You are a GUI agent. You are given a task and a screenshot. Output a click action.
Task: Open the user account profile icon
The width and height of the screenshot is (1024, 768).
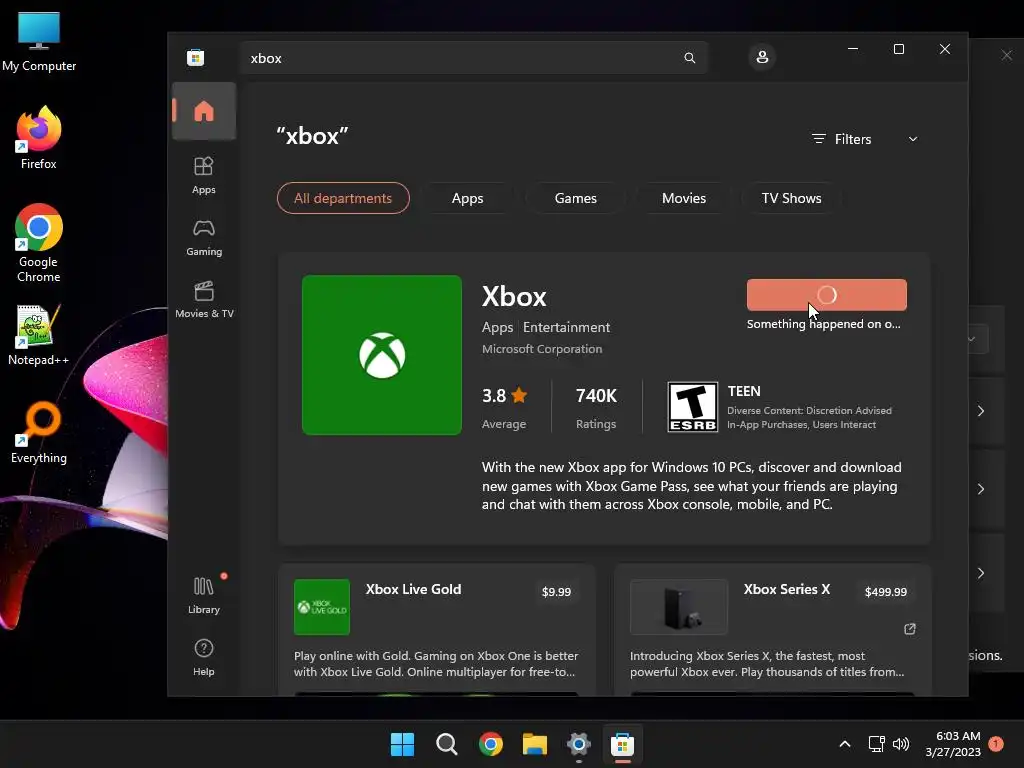[x=761, y=57]
